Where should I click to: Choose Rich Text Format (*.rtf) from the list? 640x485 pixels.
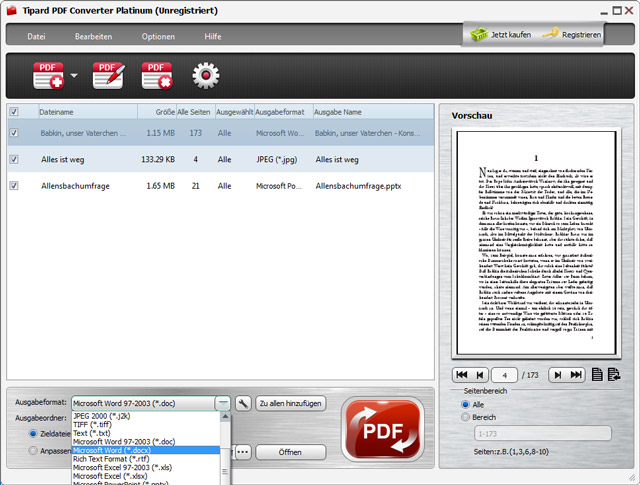(146, 459)
